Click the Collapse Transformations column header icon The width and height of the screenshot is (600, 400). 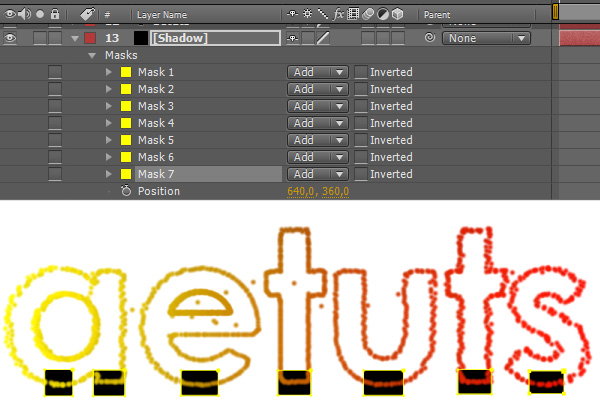point(307,14)
